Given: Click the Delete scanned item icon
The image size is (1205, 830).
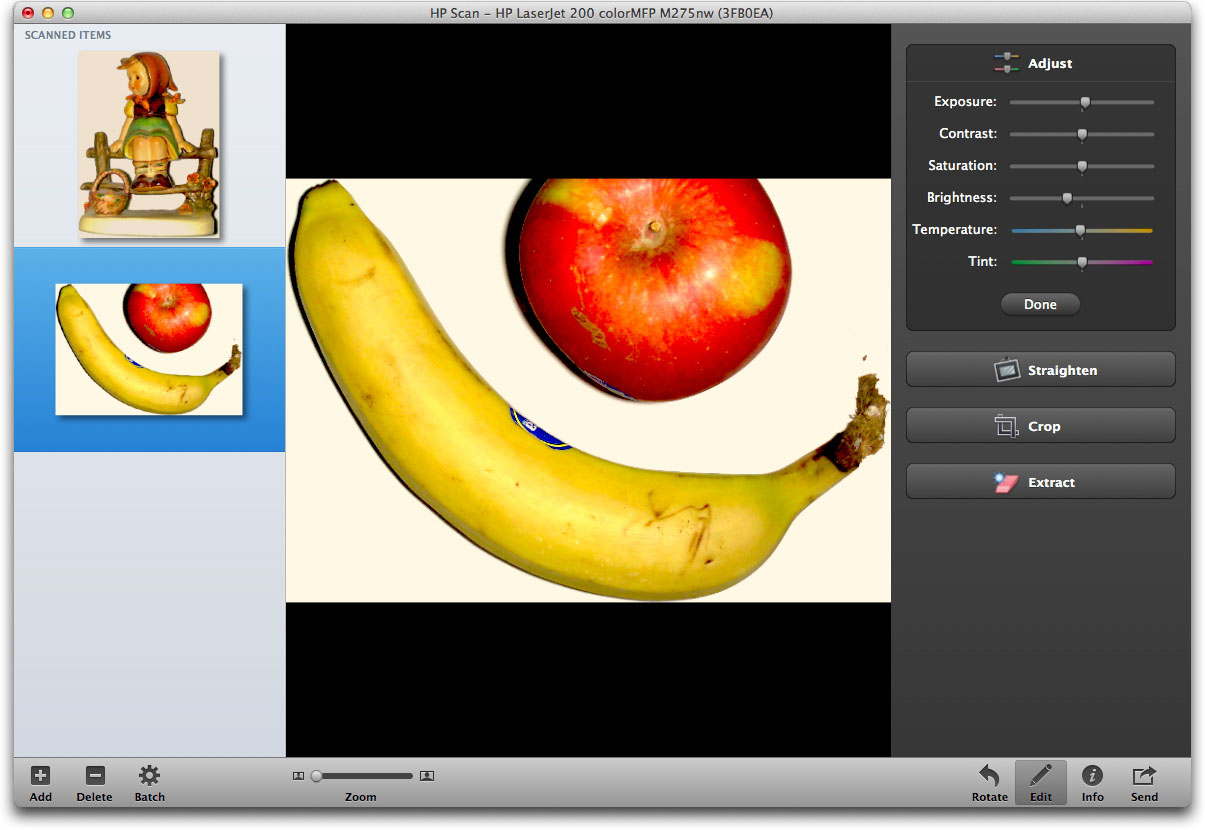Looking at the screenshot, I should 94,776.
